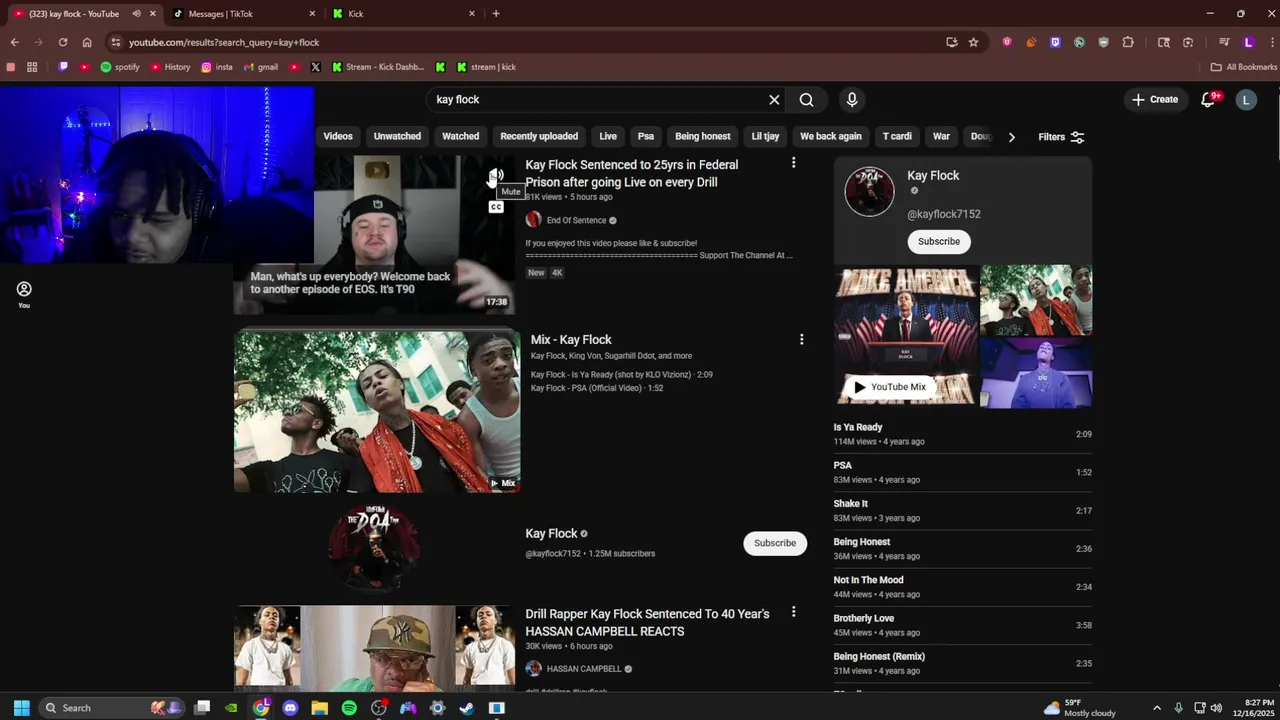This screenshot has width=1280, height=720.
Task: Play Not In The Mood track
Action: [x=962, y=587]
